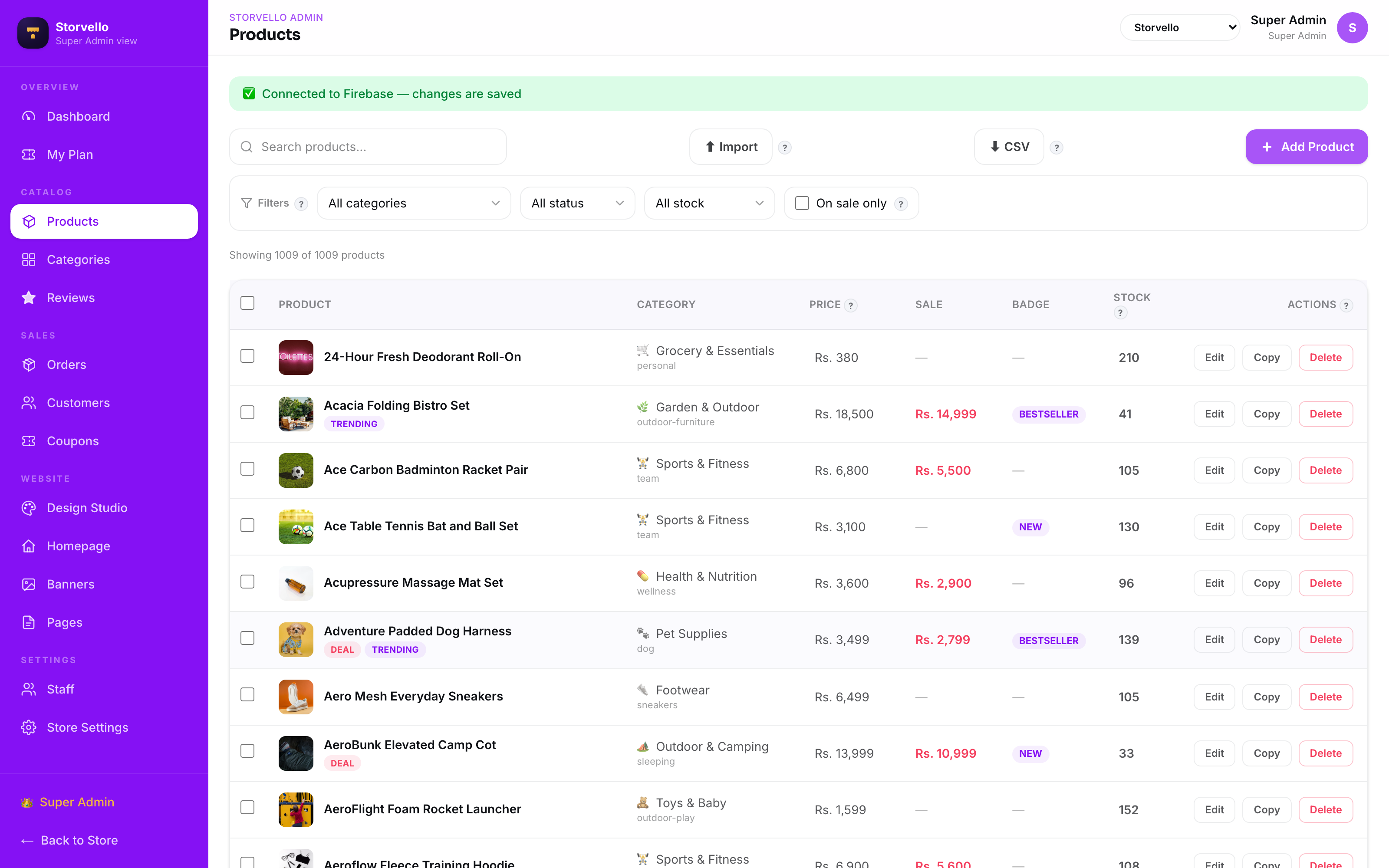Viewport: 1389px width, 868px height.
Task: Open Customers in the sidebar
Action: pos(104,403)
